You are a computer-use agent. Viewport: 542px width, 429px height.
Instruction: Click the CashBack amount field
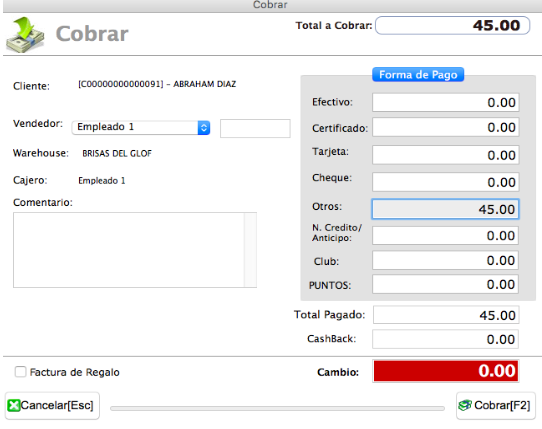click(x=446, y=339)
